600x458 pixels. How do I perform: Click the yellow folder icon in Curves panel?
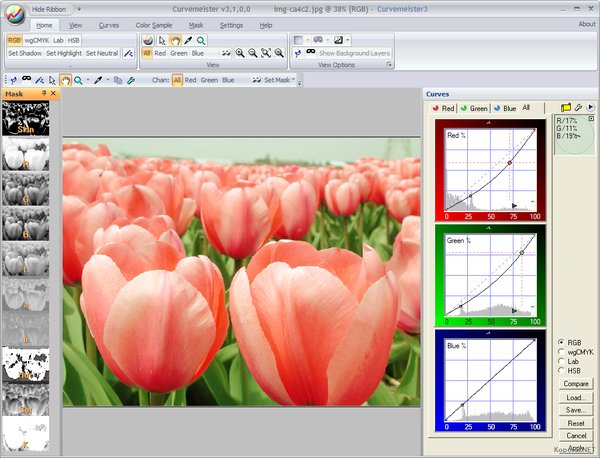pos(566,106)
